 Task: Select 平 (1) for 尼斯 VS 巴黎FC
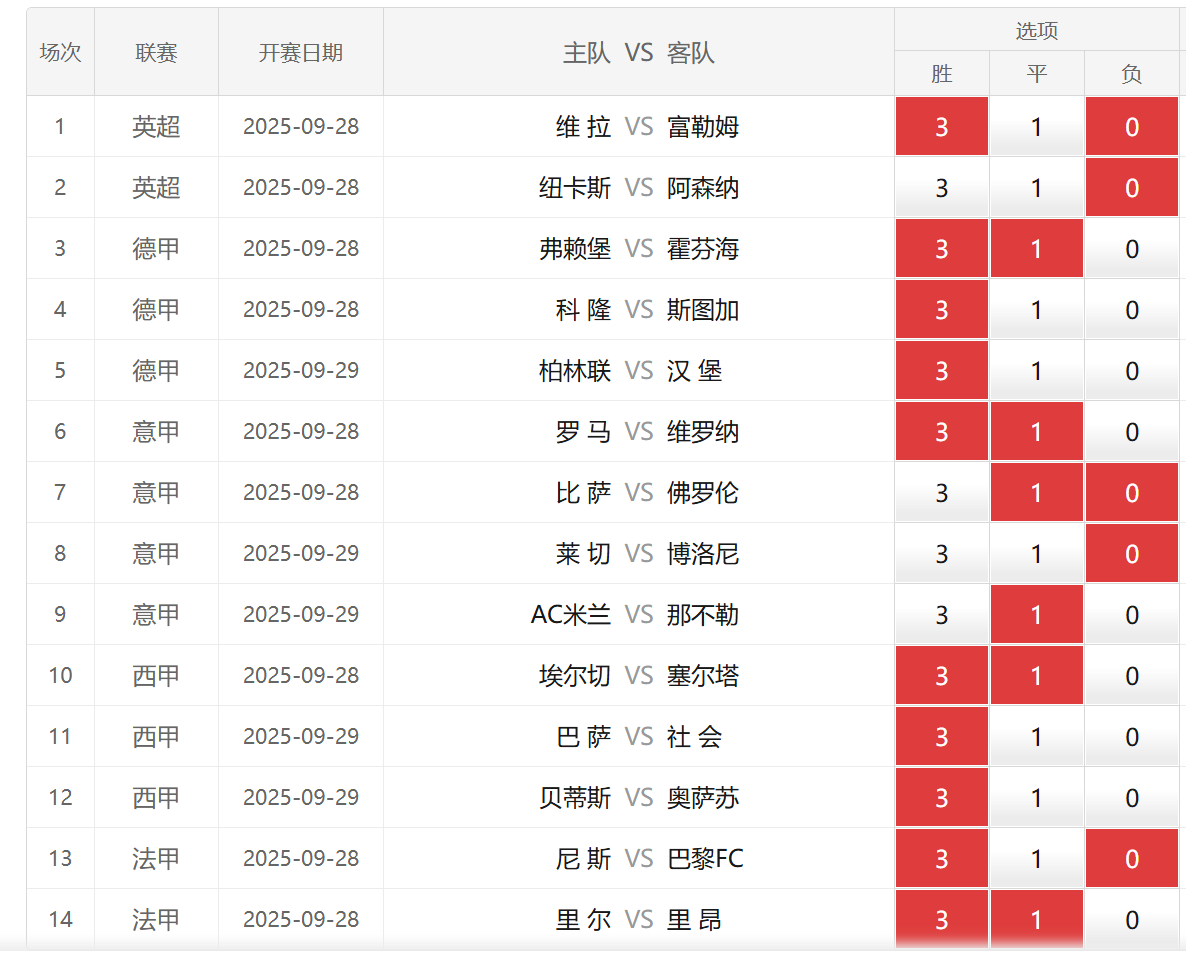pyautogui.click(x=1036, y=859)
